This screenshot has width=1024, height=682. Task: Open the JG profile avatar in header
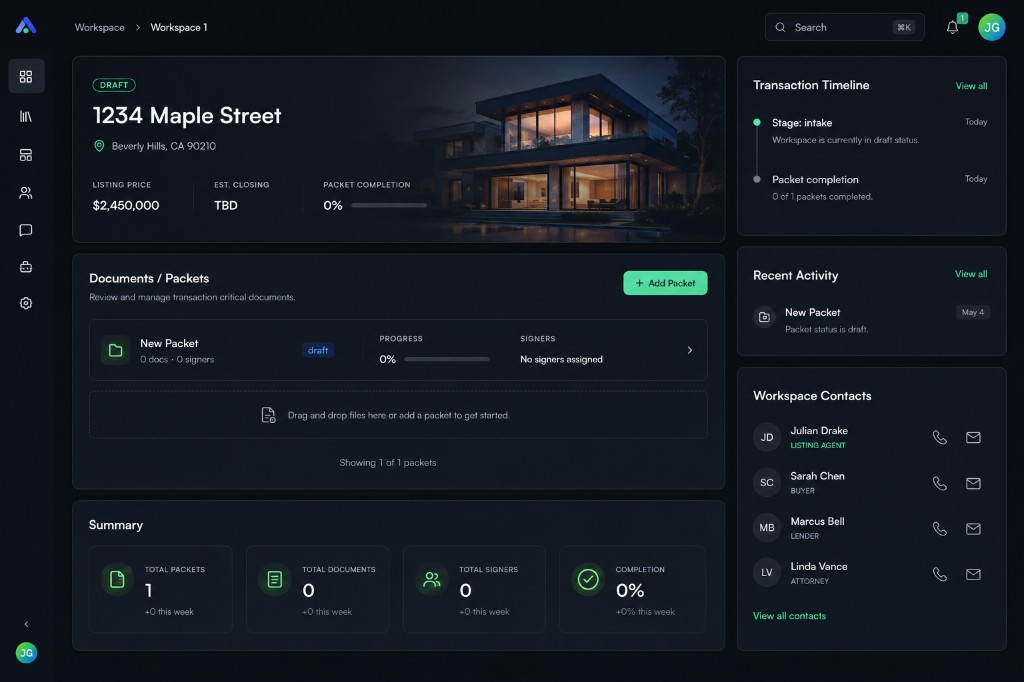coord(991,27)
